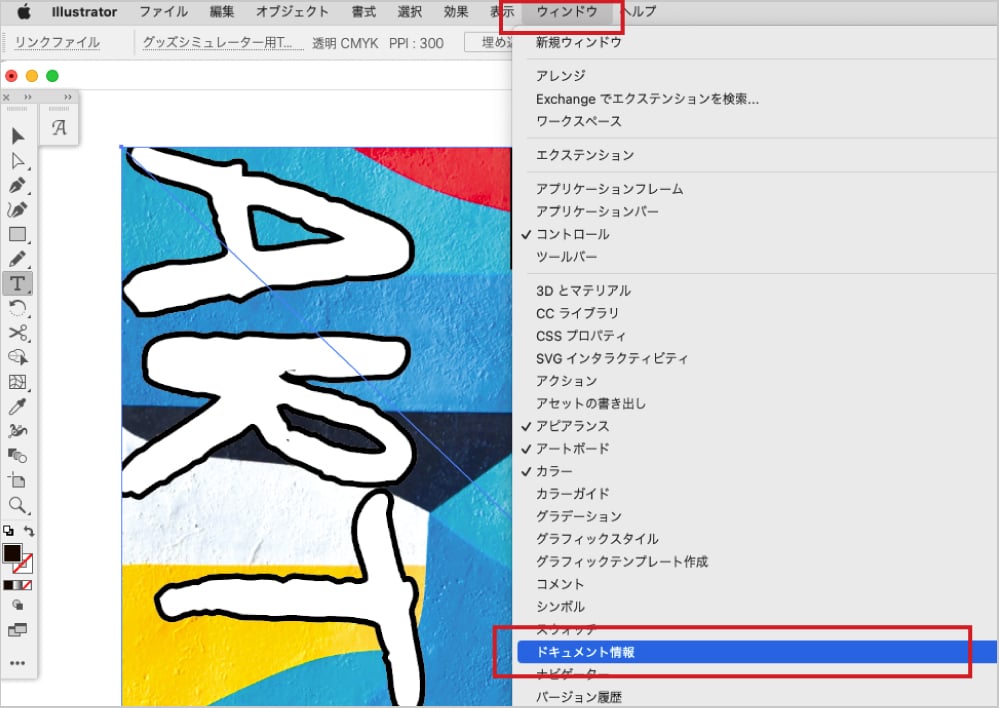Toggle the アピアランス panel checkmark item
The height and width of the screenshot is (710, 1000).
pyautogui.click(x=572, y=426)
